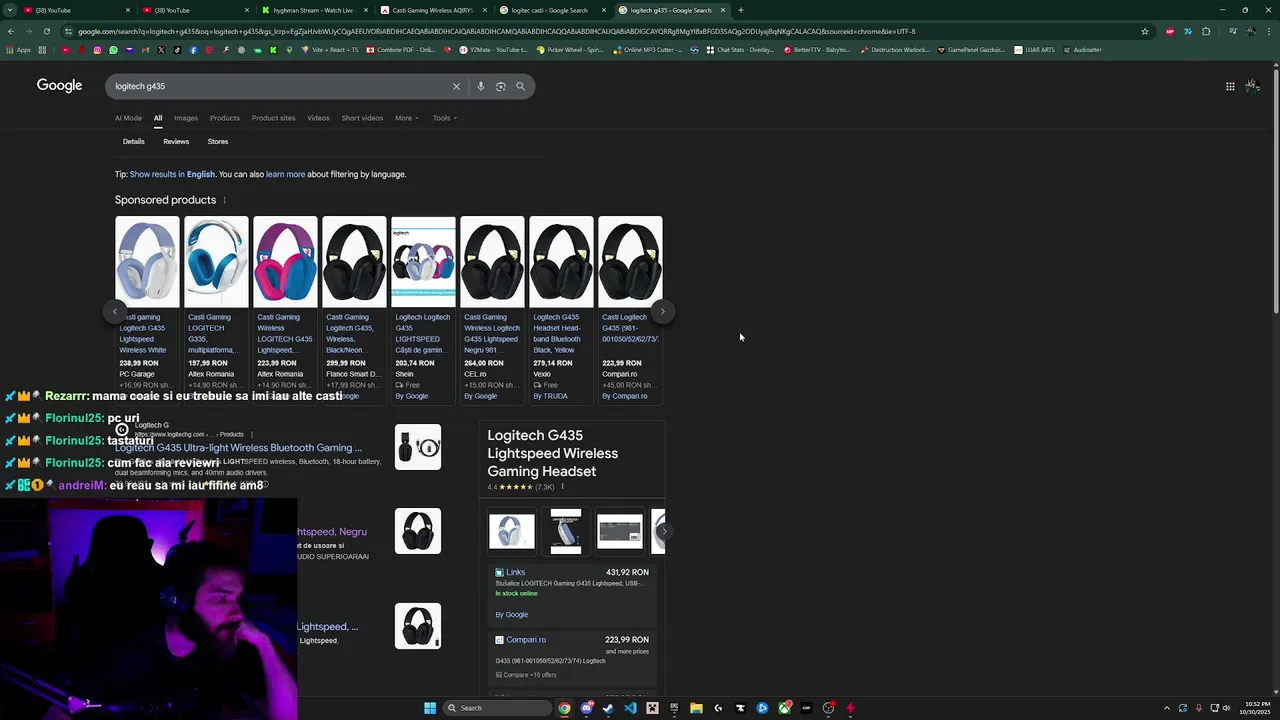Open Shein Logitech G435 product card
1280x720 pixels.
423,310
